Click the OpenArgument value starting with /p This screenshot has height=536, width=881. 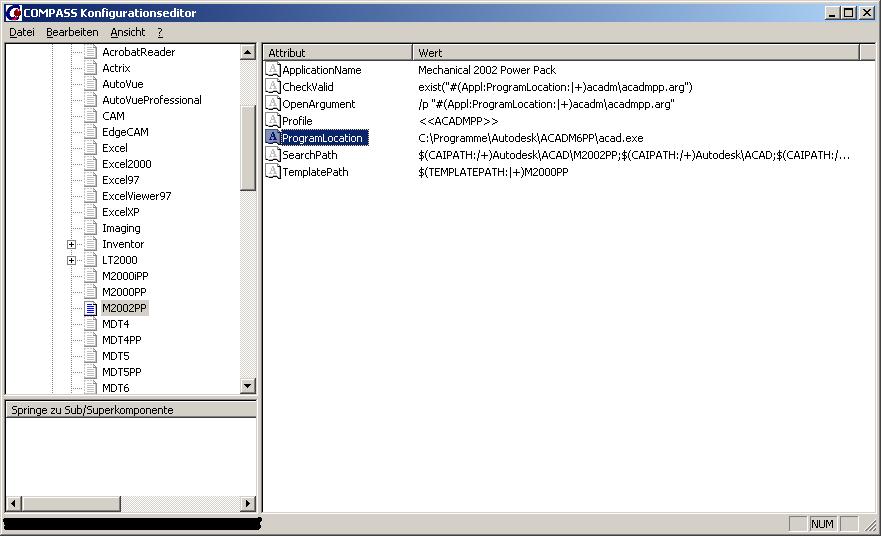[x=546, y=104]
